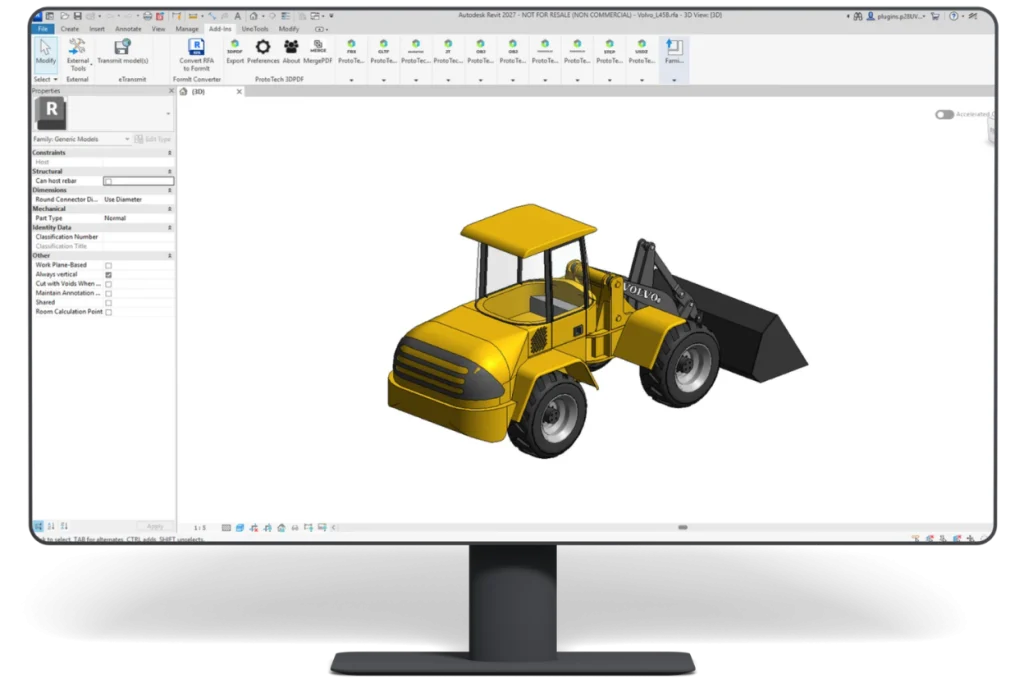Screen dimensions: 1024x683
Task: Click the detail level icon in view control bar
Action: click(226, 528)
